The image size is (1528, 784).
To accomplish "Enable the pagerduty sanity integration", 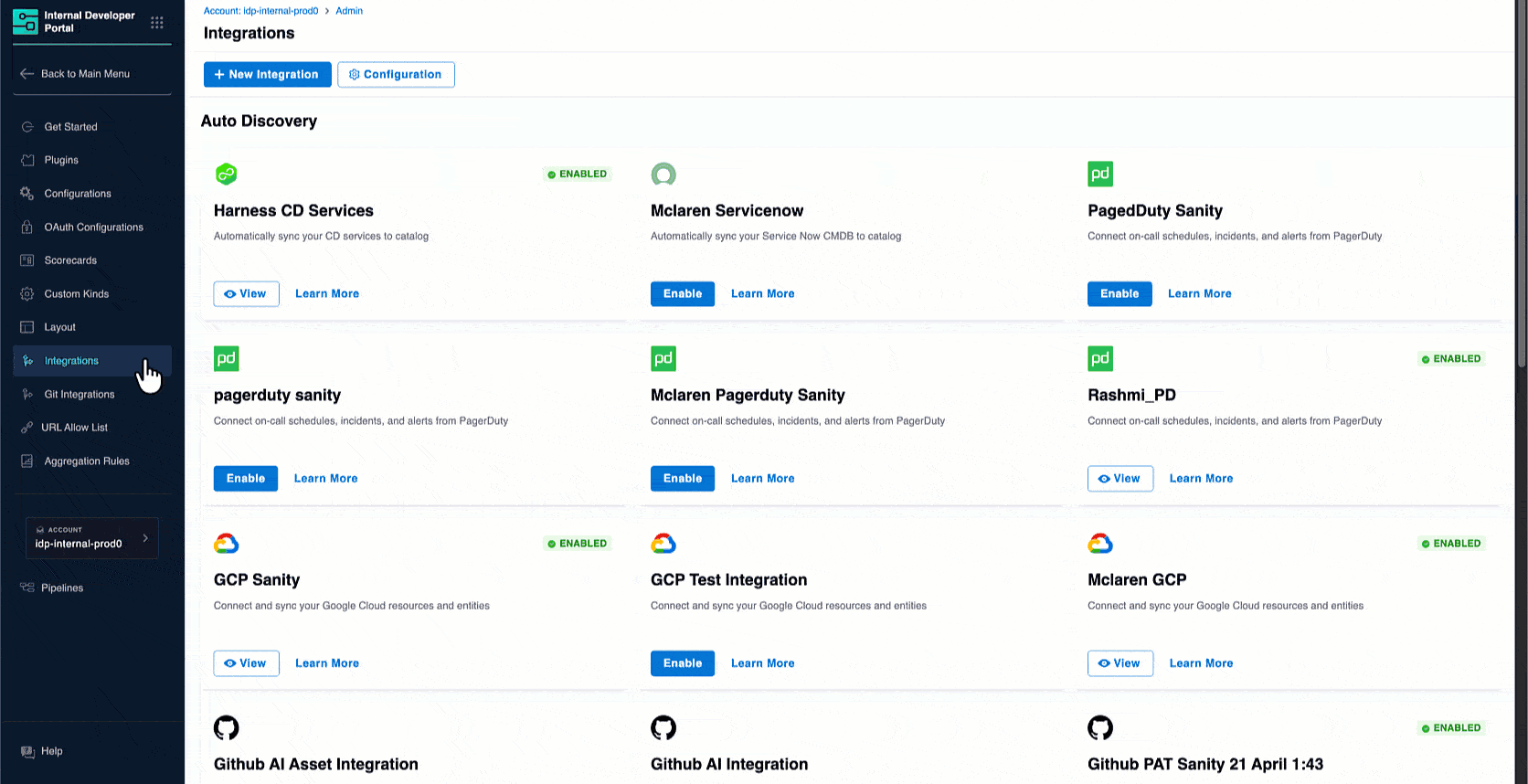I will [x=246, y=479].
